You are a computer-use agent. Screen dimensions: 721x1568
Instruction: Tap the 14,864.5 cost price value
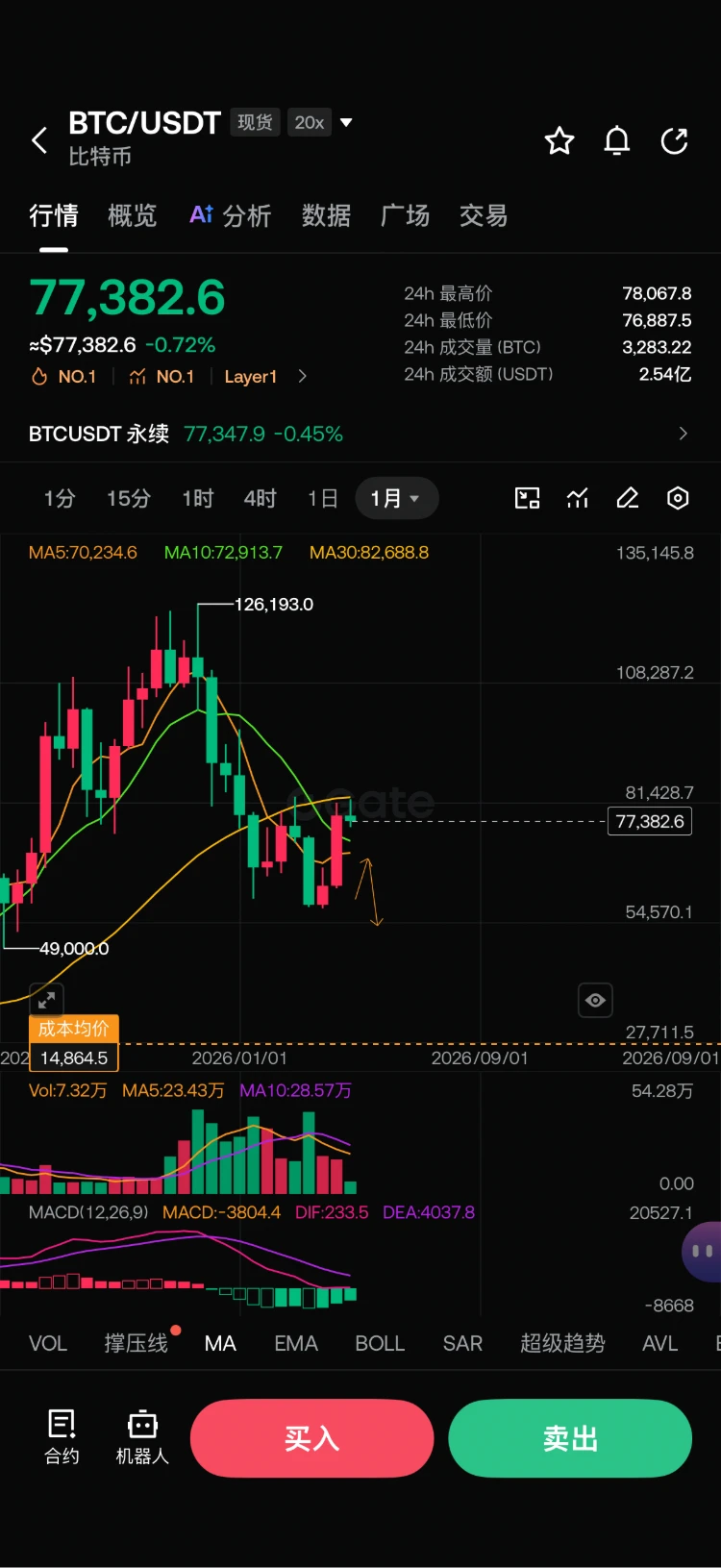[74, 1058]
